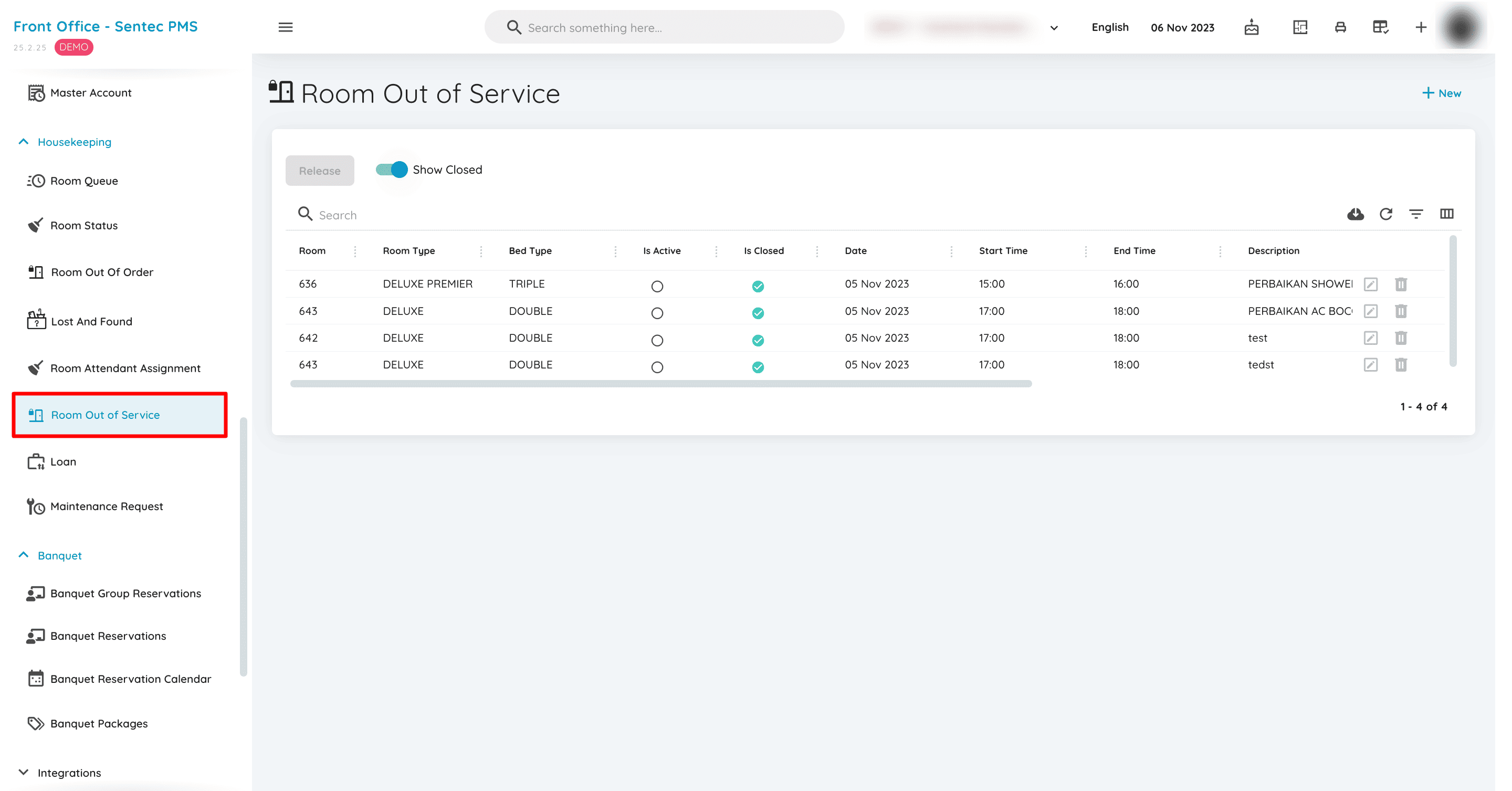
Task: Go to Room Status page
Action: (72, 225)
